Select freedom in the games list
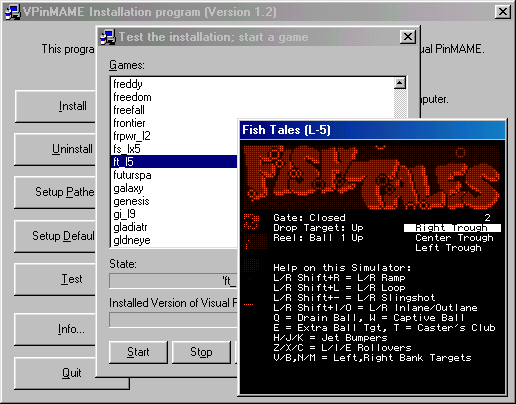Image resolution: width=516 pixels, height=404 pixels. pyautogui.click(x=132, y=97)
